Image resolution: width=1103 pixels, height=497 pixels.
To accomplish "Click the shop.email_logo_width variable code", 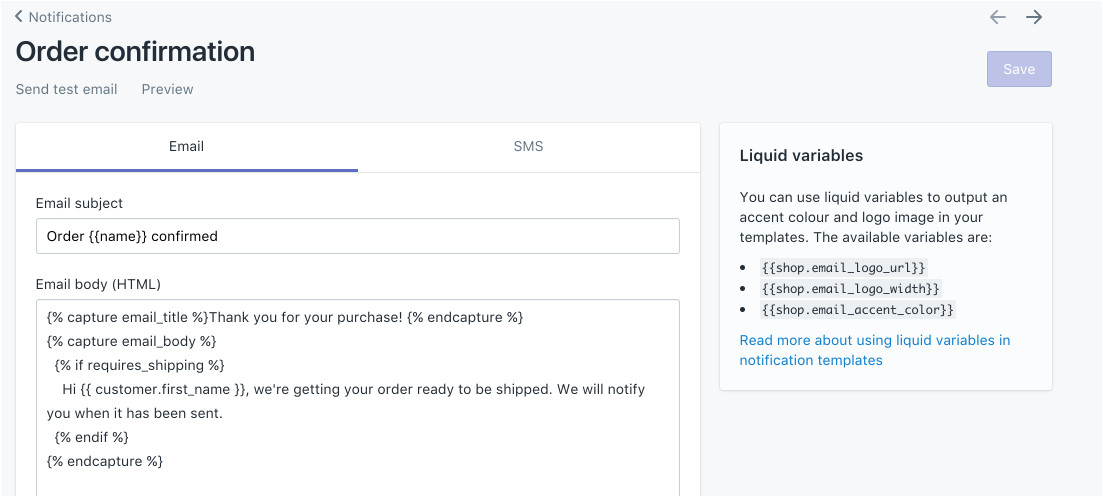I will [x=849, y=289].
